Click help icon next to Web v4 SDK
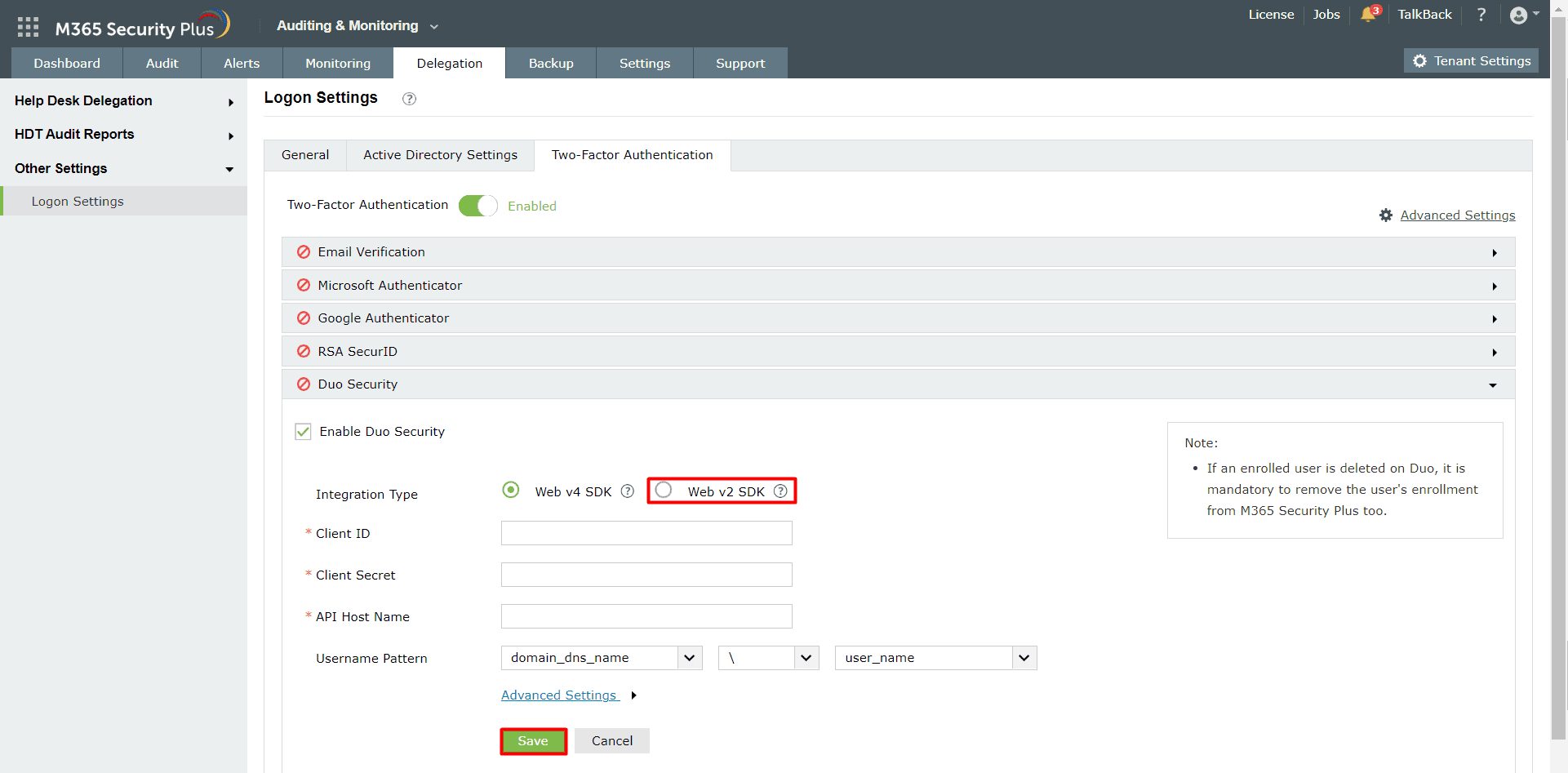The width and height of the screenshot is (1568, 773). coord(627,491)
